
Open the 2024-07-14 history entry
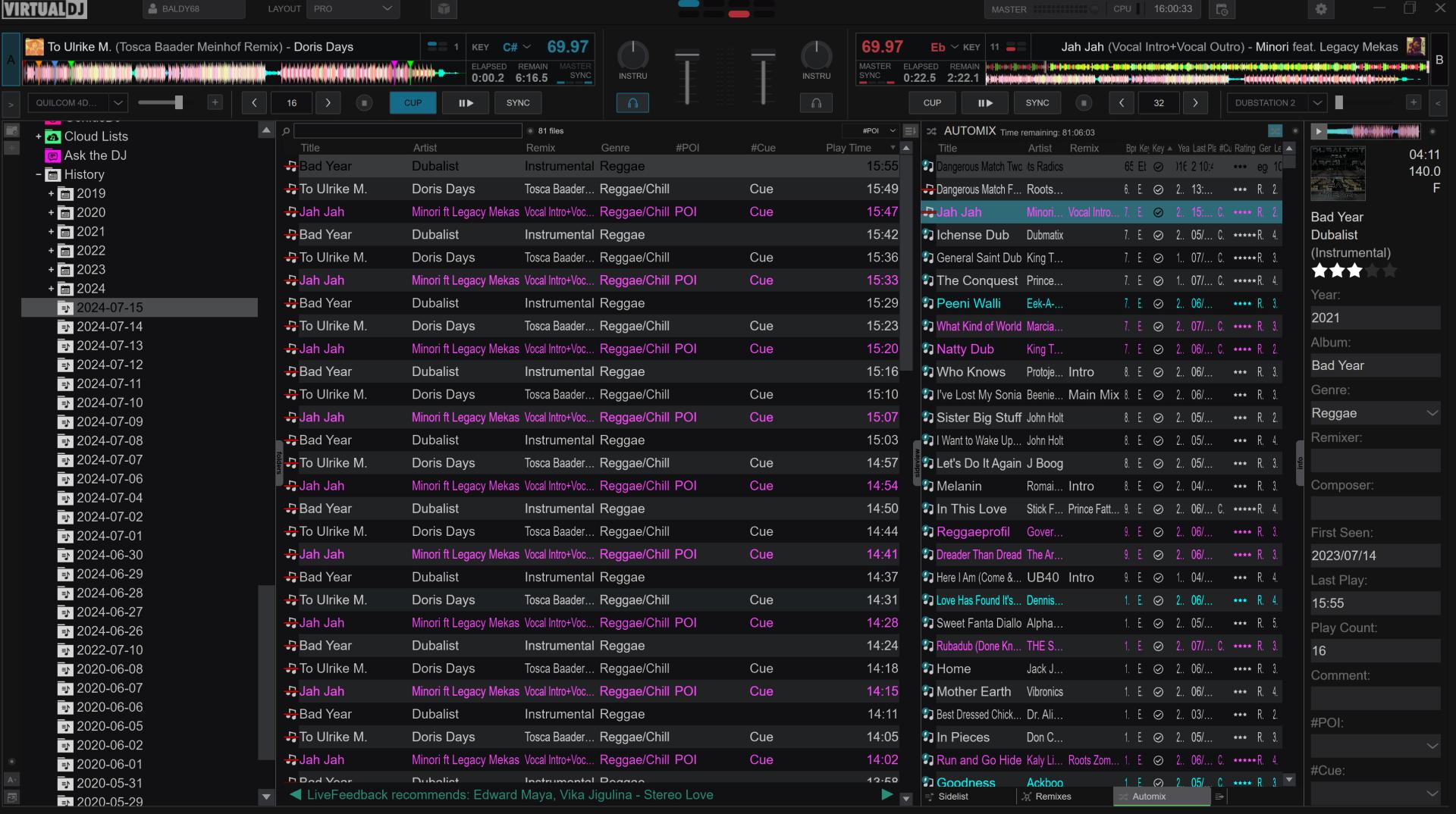(x=109, y=327)
